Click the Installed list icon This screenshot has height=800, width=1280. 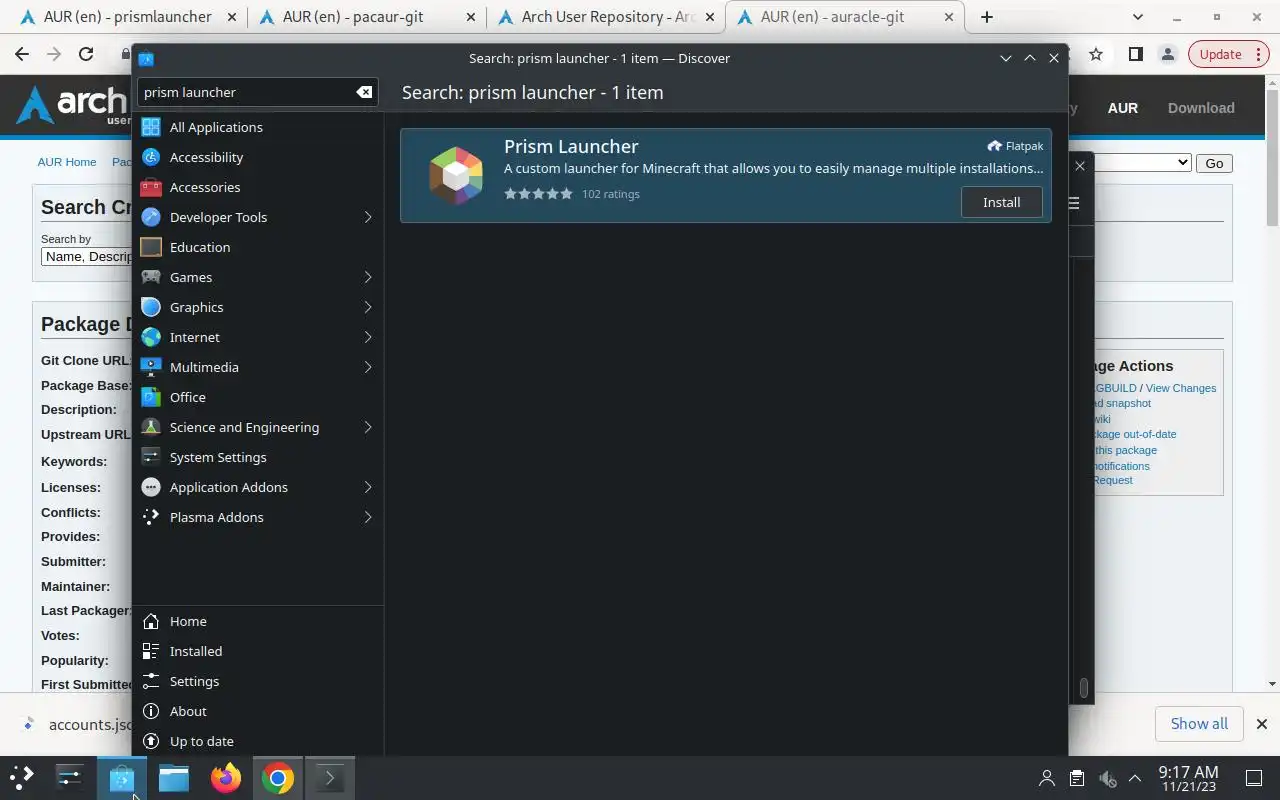point(151,651)
